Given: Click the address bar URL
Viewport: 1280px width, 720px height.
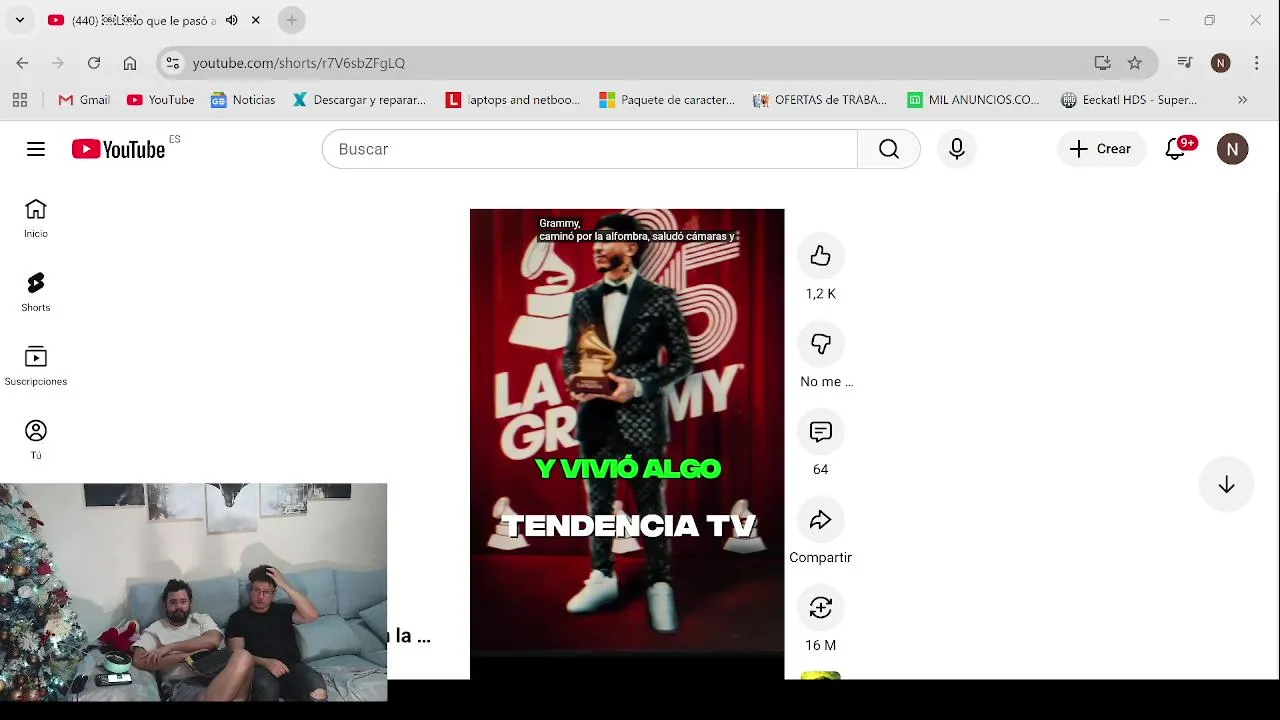Looking at the screenshot, I should [x=299, y=63].
